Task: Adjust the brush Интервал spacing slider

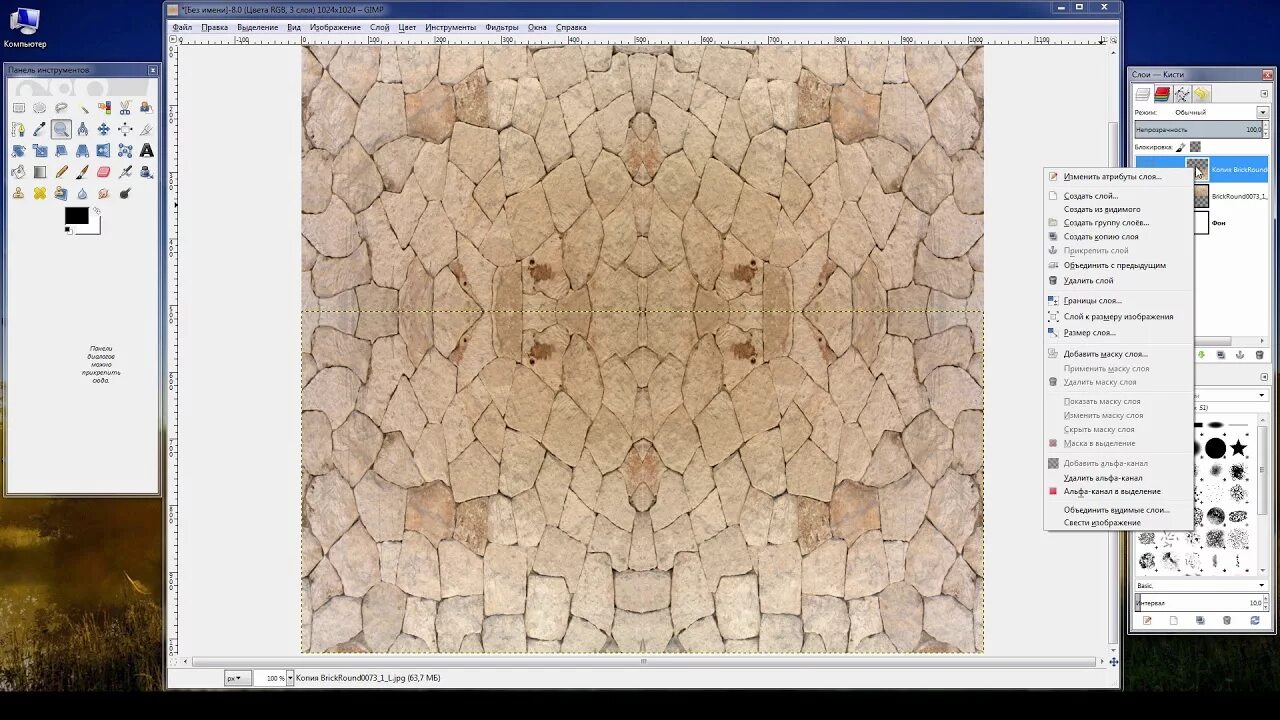Action: point(1199,603)
